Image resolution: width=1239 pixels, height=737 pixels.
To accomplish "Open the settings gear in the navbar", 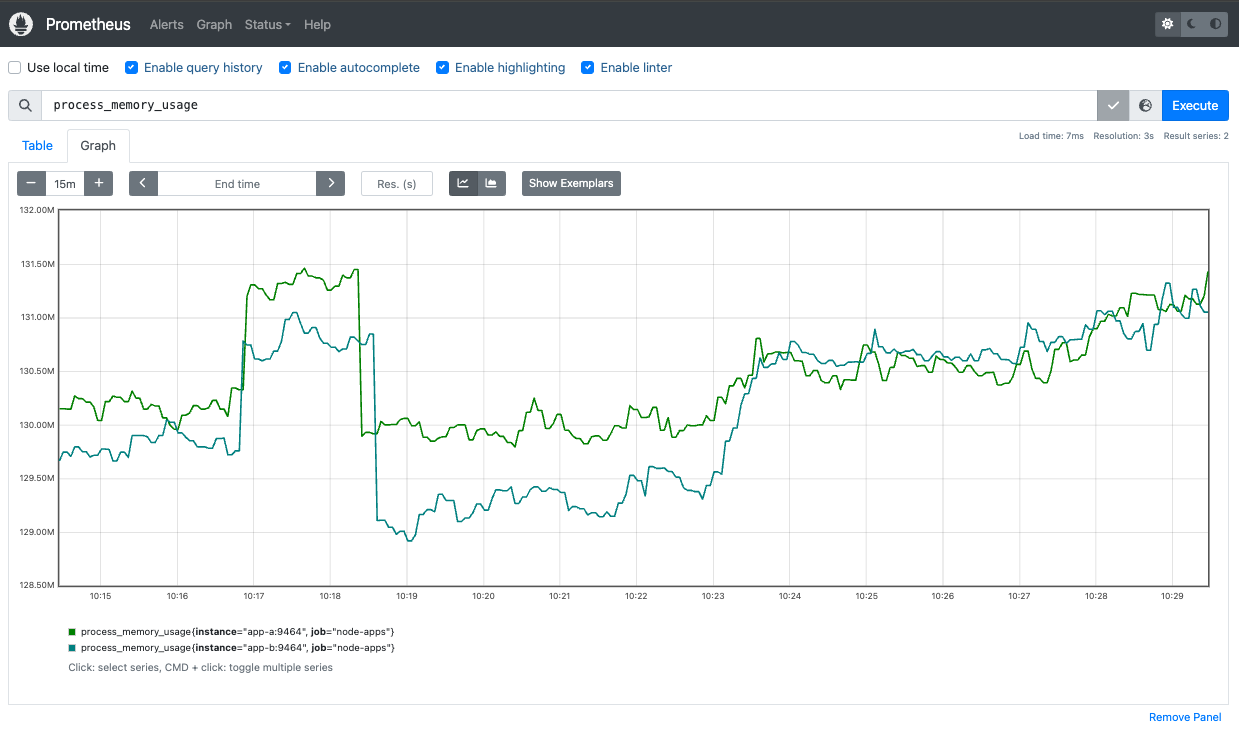I will tap(1167, 24).
